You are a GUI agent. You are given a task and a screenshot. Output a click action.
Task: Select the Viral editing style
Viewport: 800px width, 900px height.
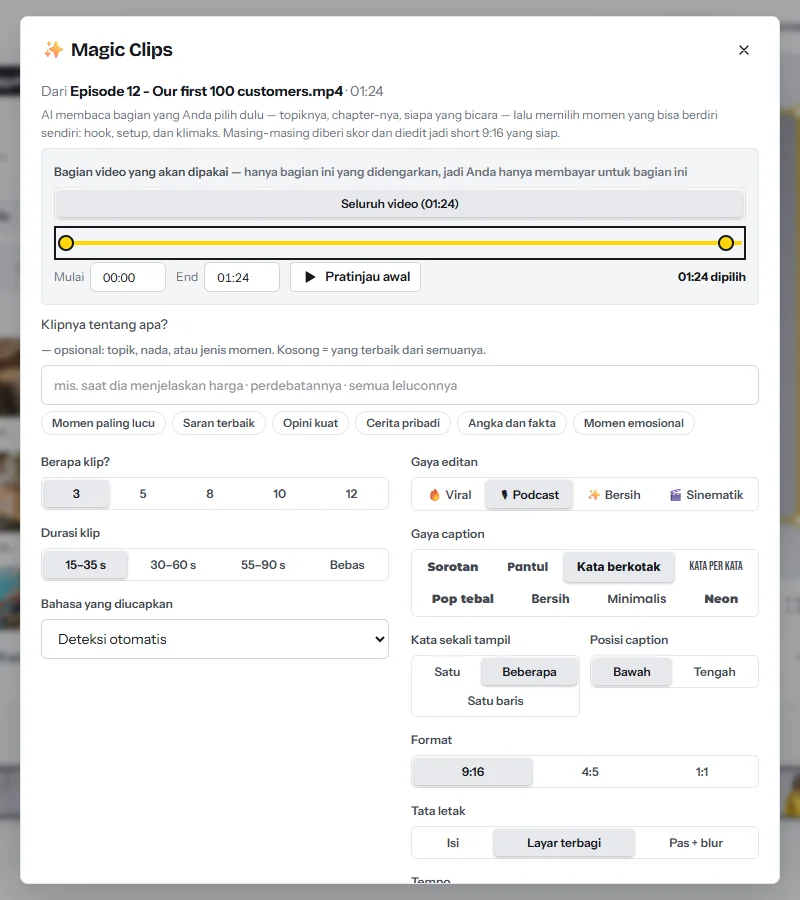(x=450, y=495)
